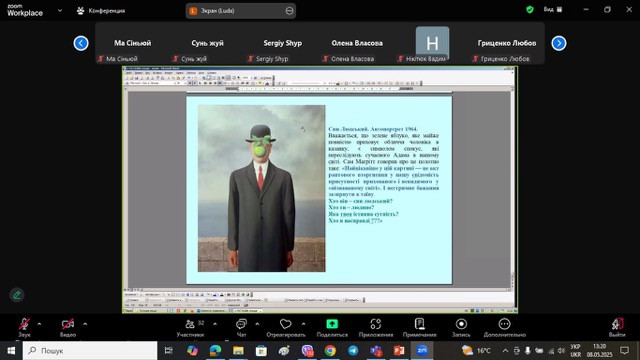Expand participants options arrow beside Участники

pyautogui.click(x=215, y=324)
